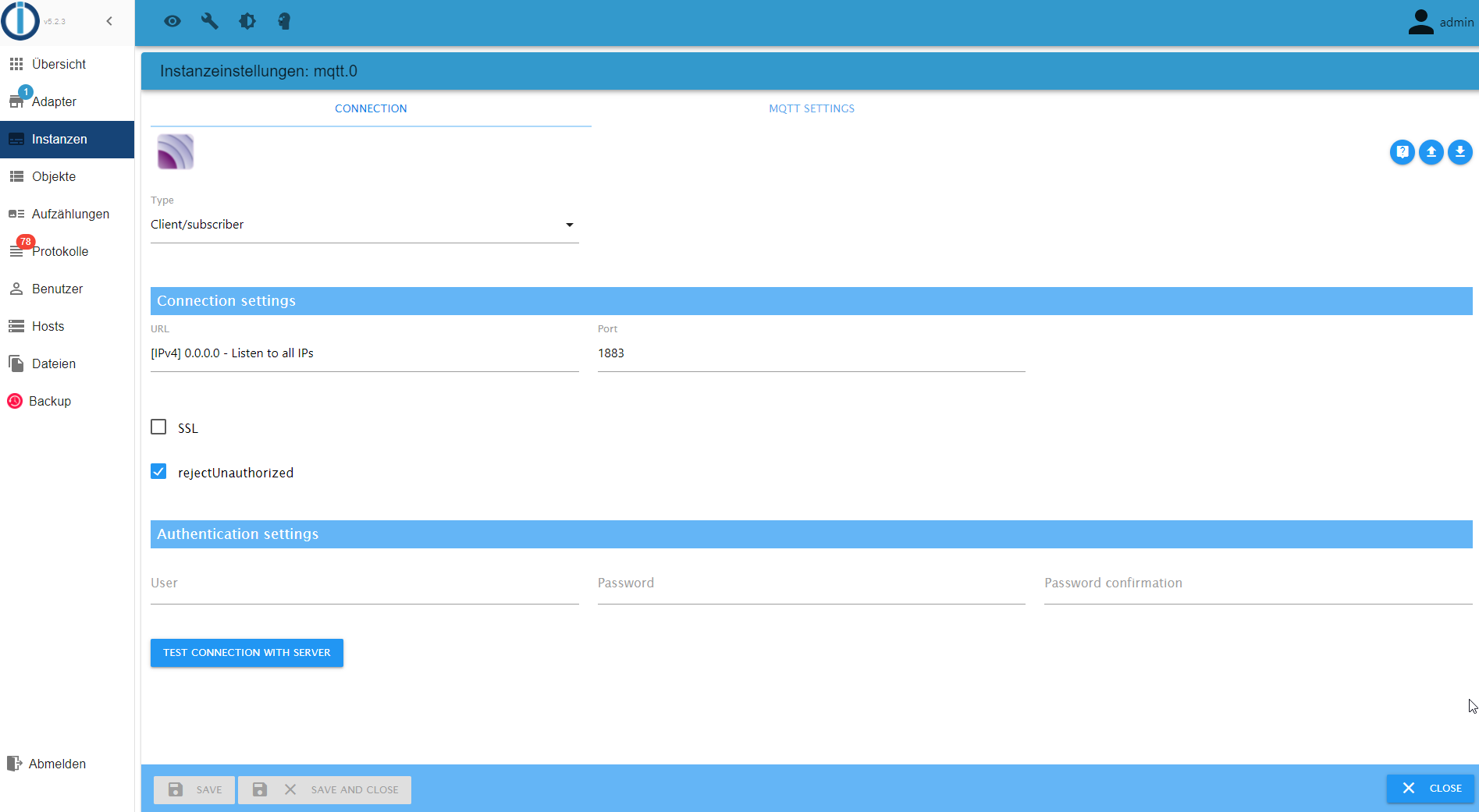Open the Dateien files section
1479x812 pixels.
[x=67, y=363]
